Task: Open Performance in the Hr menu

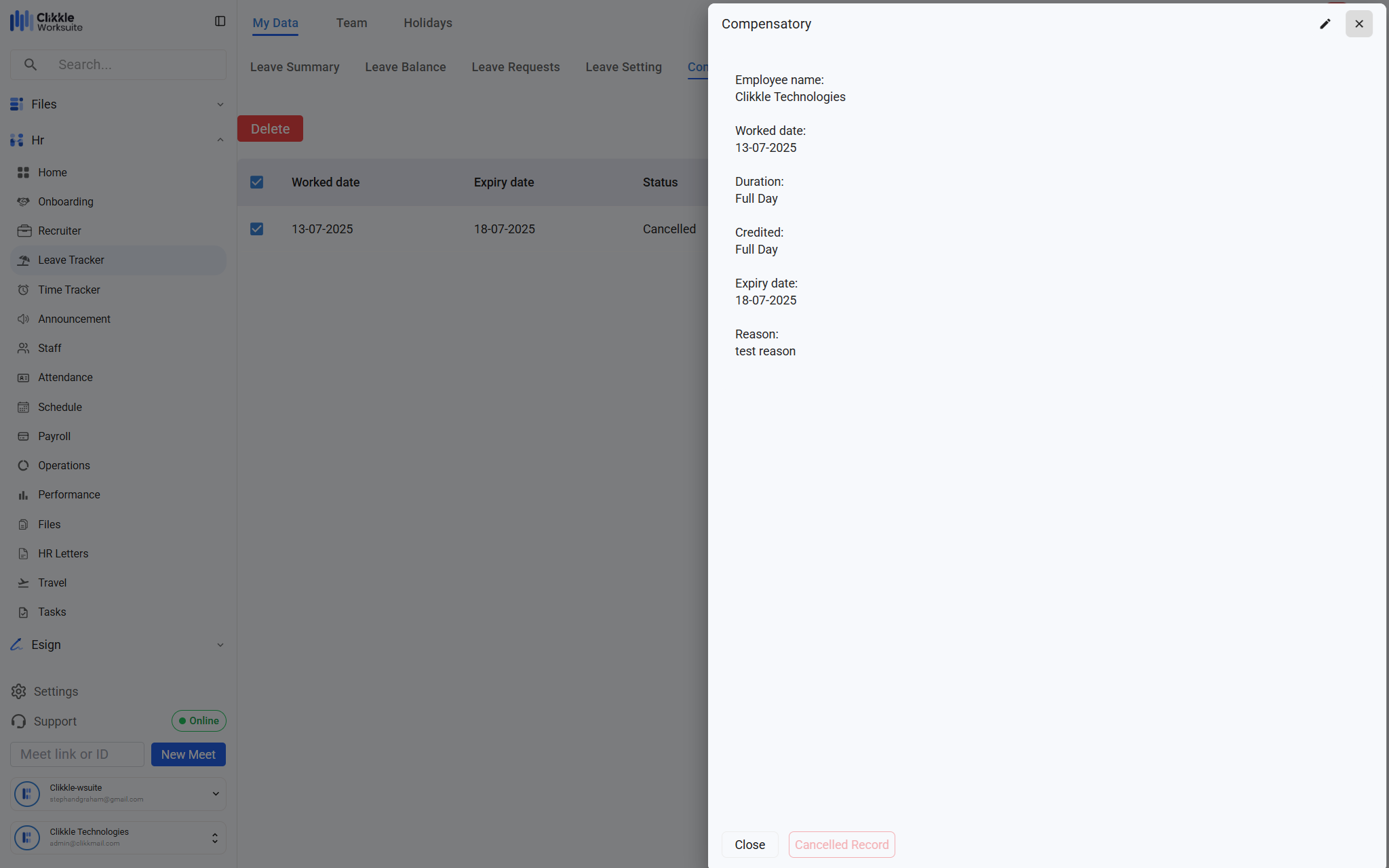Action: [69, 494]
